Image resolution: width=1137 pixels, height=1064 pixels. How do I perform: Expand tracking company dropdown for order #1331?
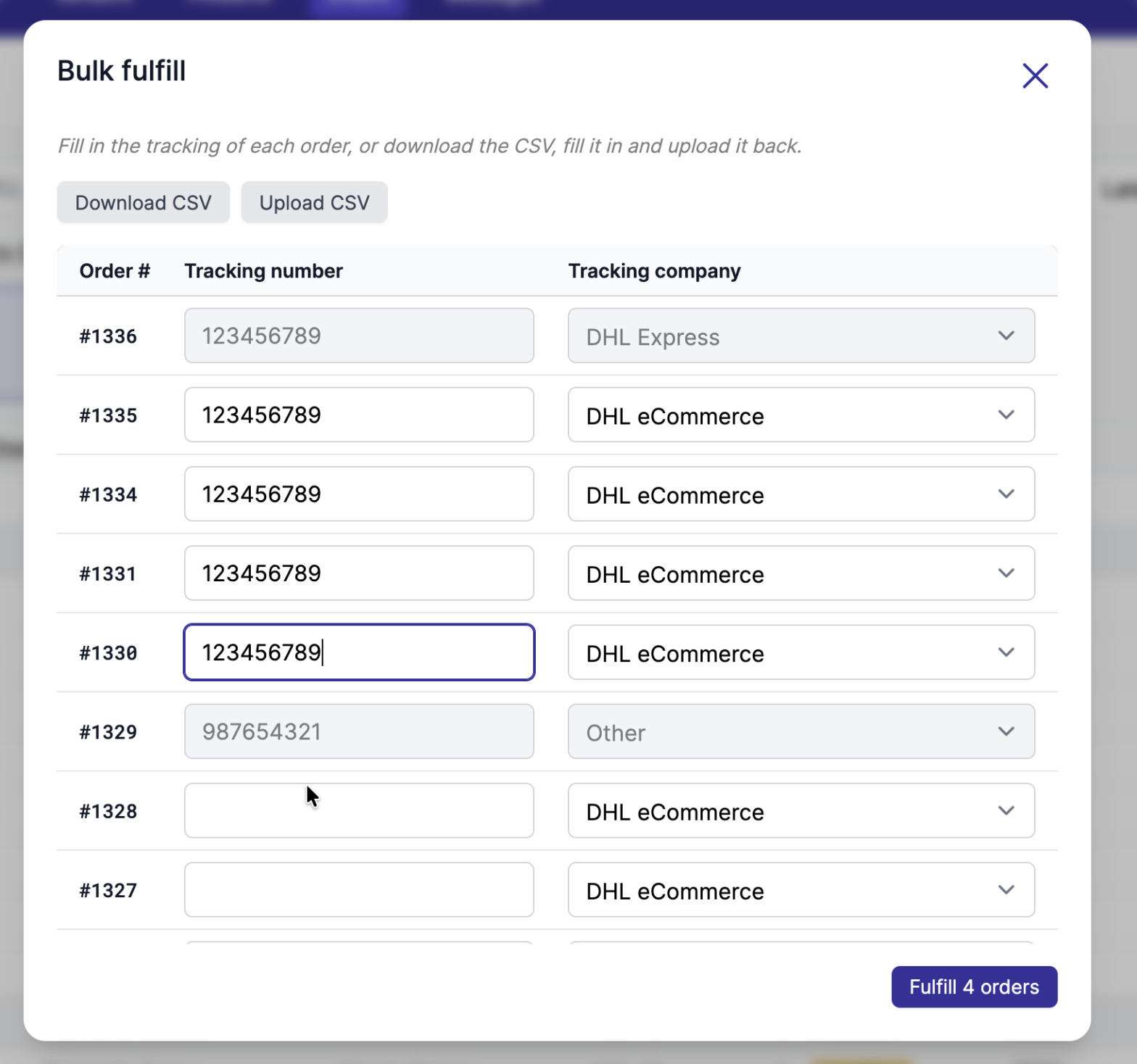point(801,573)
